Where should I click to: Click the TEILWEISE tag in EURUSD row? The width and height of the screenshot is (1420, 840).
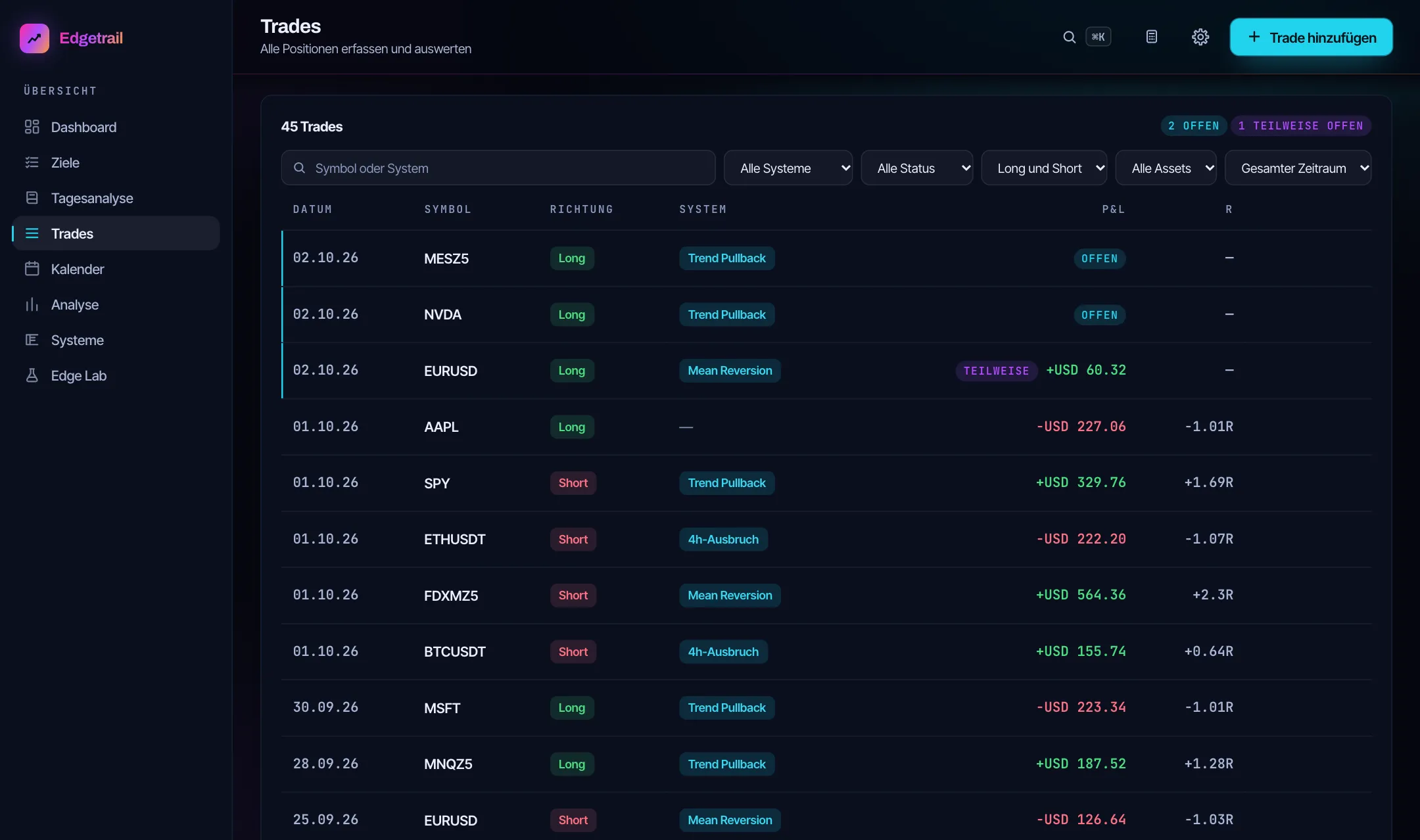(996, 371)
